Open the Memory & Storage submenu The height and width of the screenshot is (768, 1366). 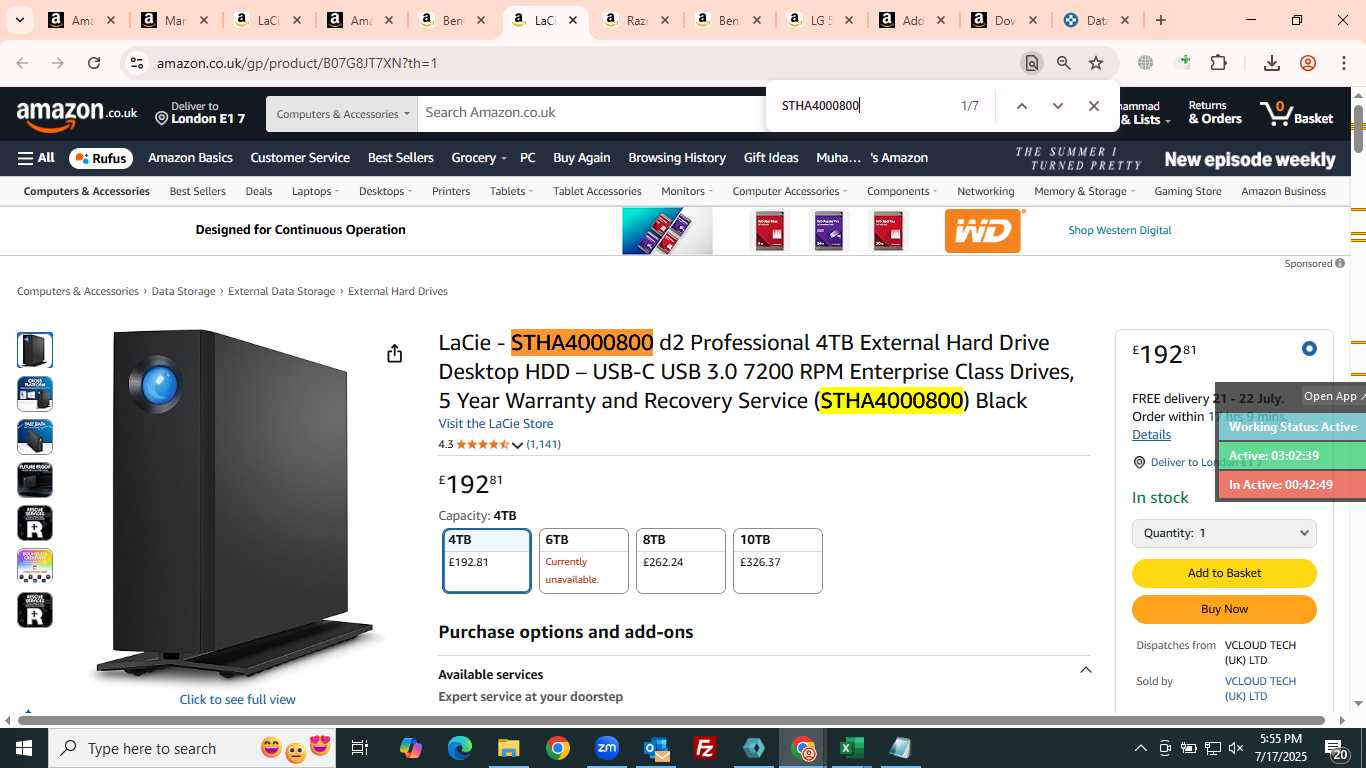tap(1085, 191)
